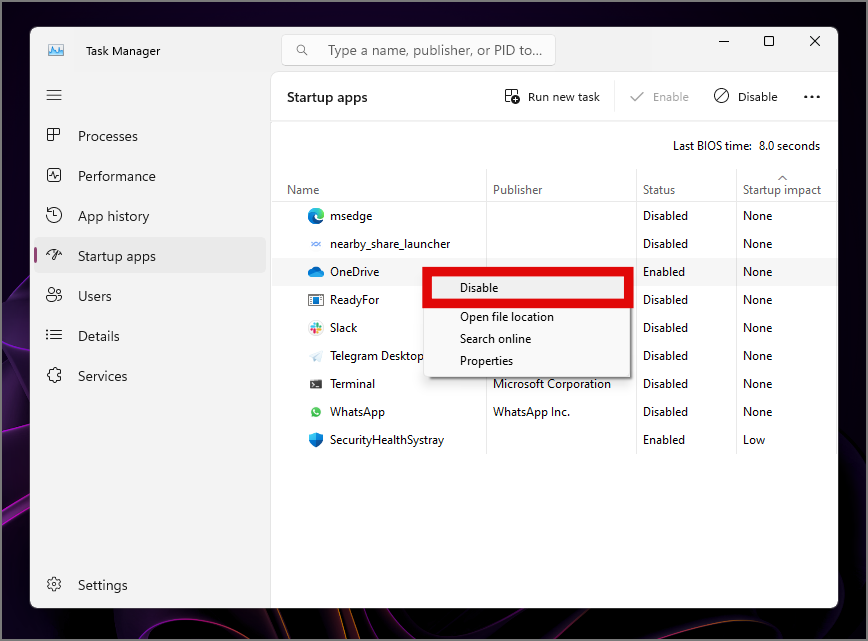Open the three-dot more options menu
The width and height of the screenshot is (868, 641).
point(812,97)
